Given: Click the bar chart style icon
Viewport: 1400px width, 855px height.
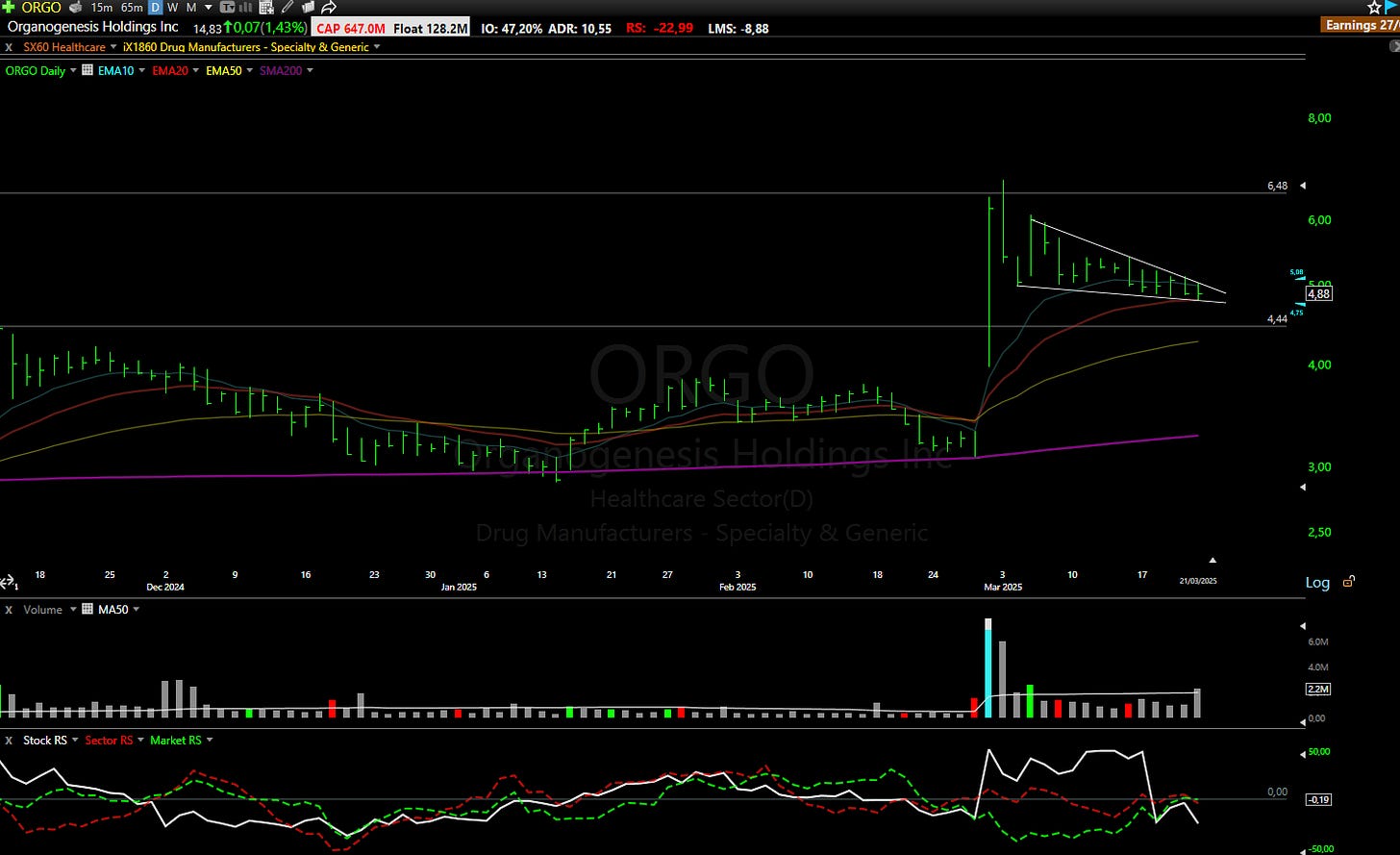Looking at the screenshot, I should 245,8.
